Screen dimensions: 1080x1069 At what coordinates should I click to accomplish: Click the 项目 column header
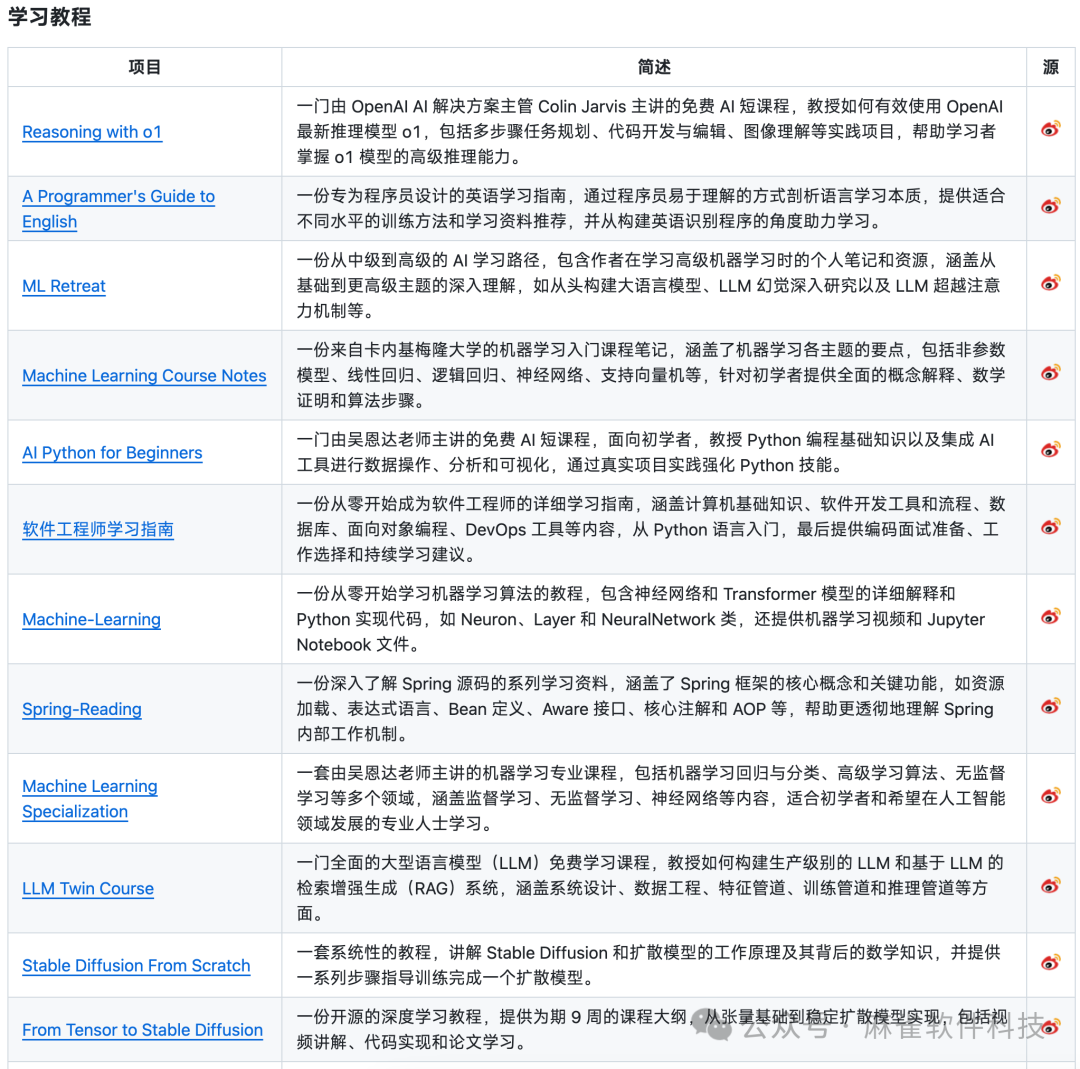145,67
